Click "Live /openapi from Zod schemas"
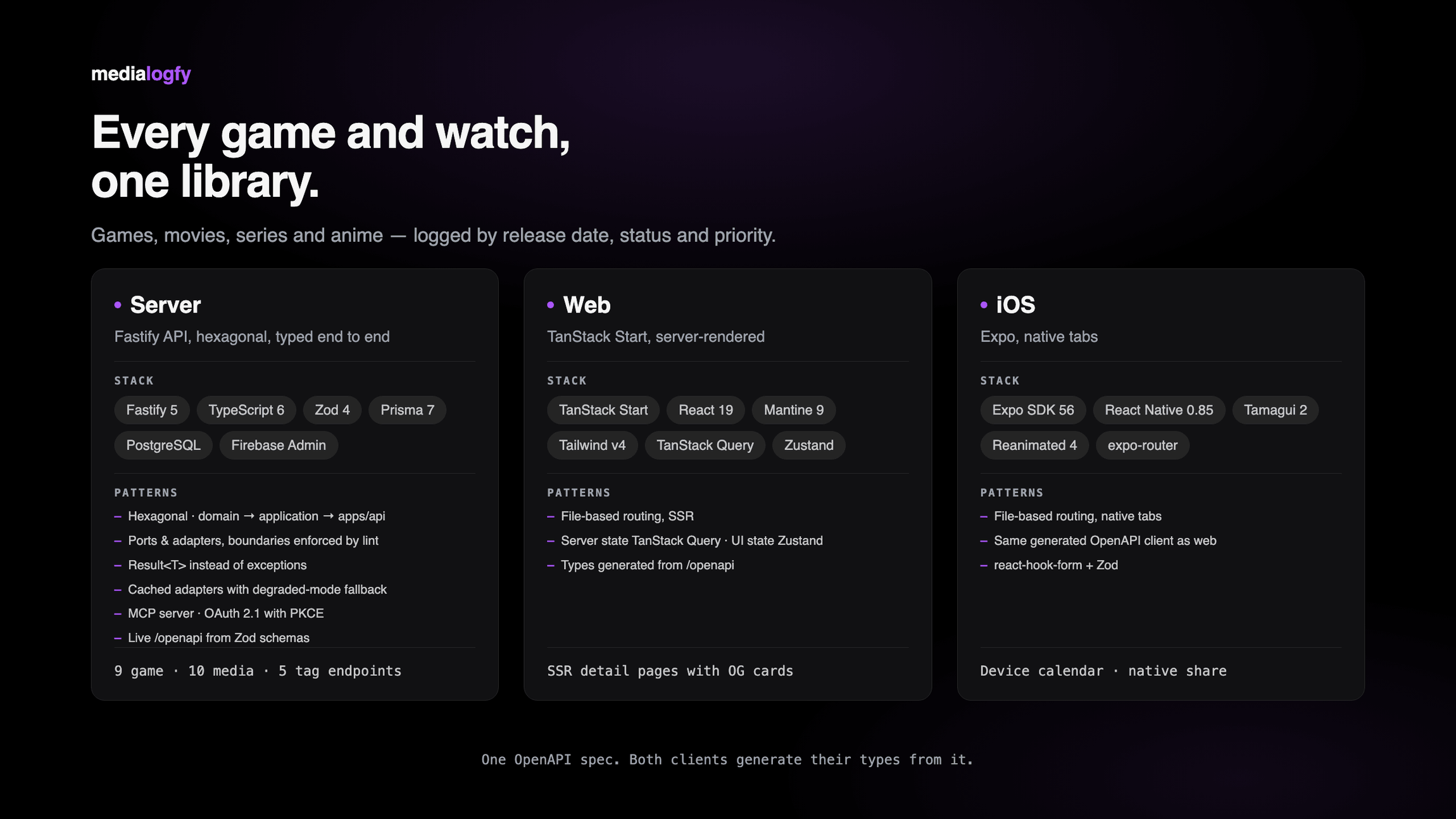 (x=218, y=638)
